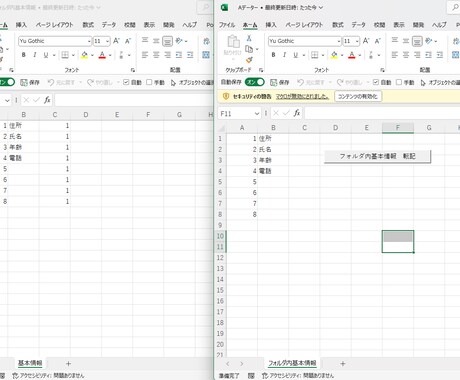This screenshot has width=460, height=380.
Task: Click Cut scissors icon in right window
Action: coord(249,38)
